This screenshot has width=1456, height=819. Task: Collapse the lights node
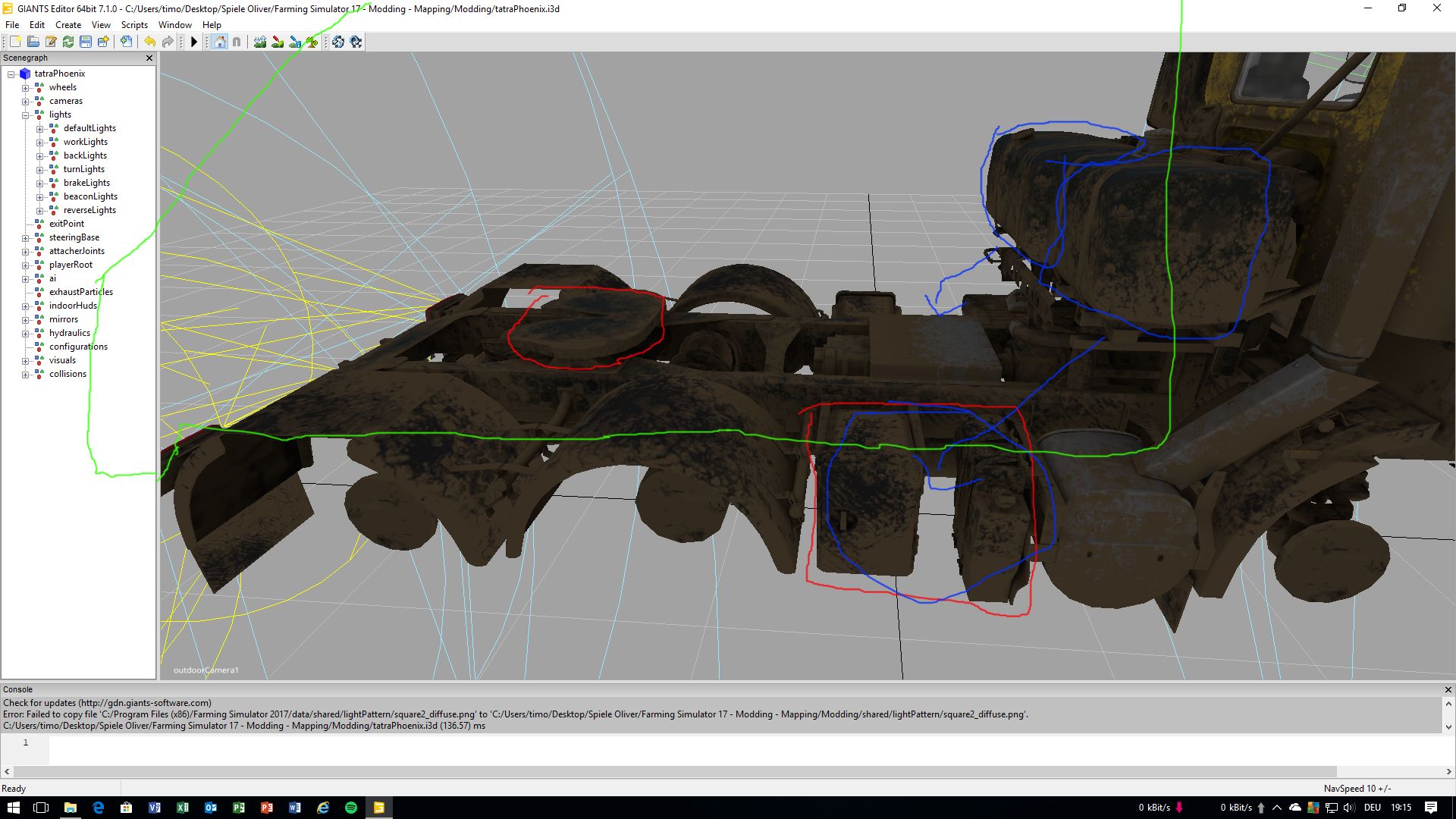click(x=25, y=115)
